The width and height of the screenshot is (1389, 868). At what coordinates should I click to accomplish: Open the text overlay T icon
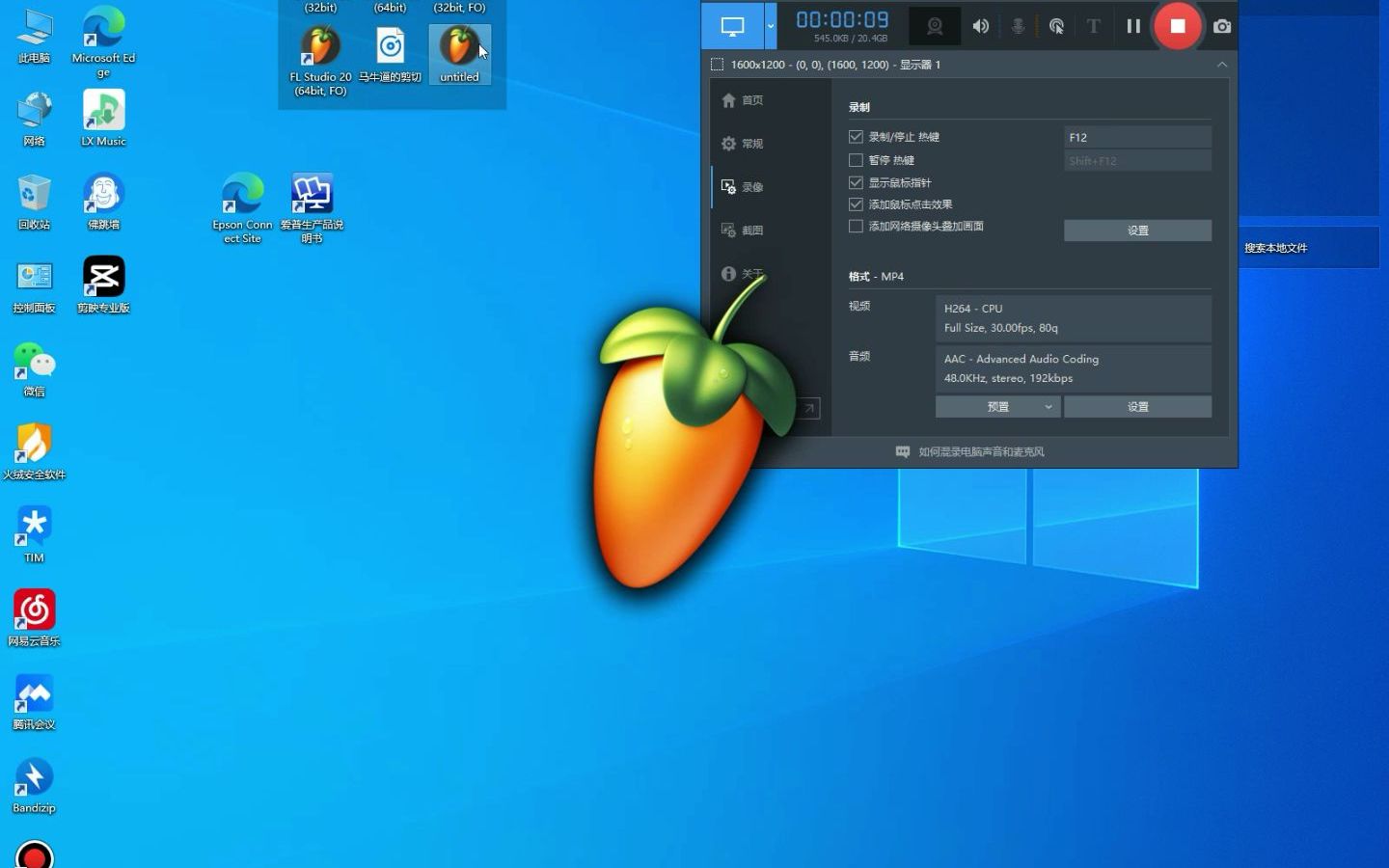(x=1093, y=26)
